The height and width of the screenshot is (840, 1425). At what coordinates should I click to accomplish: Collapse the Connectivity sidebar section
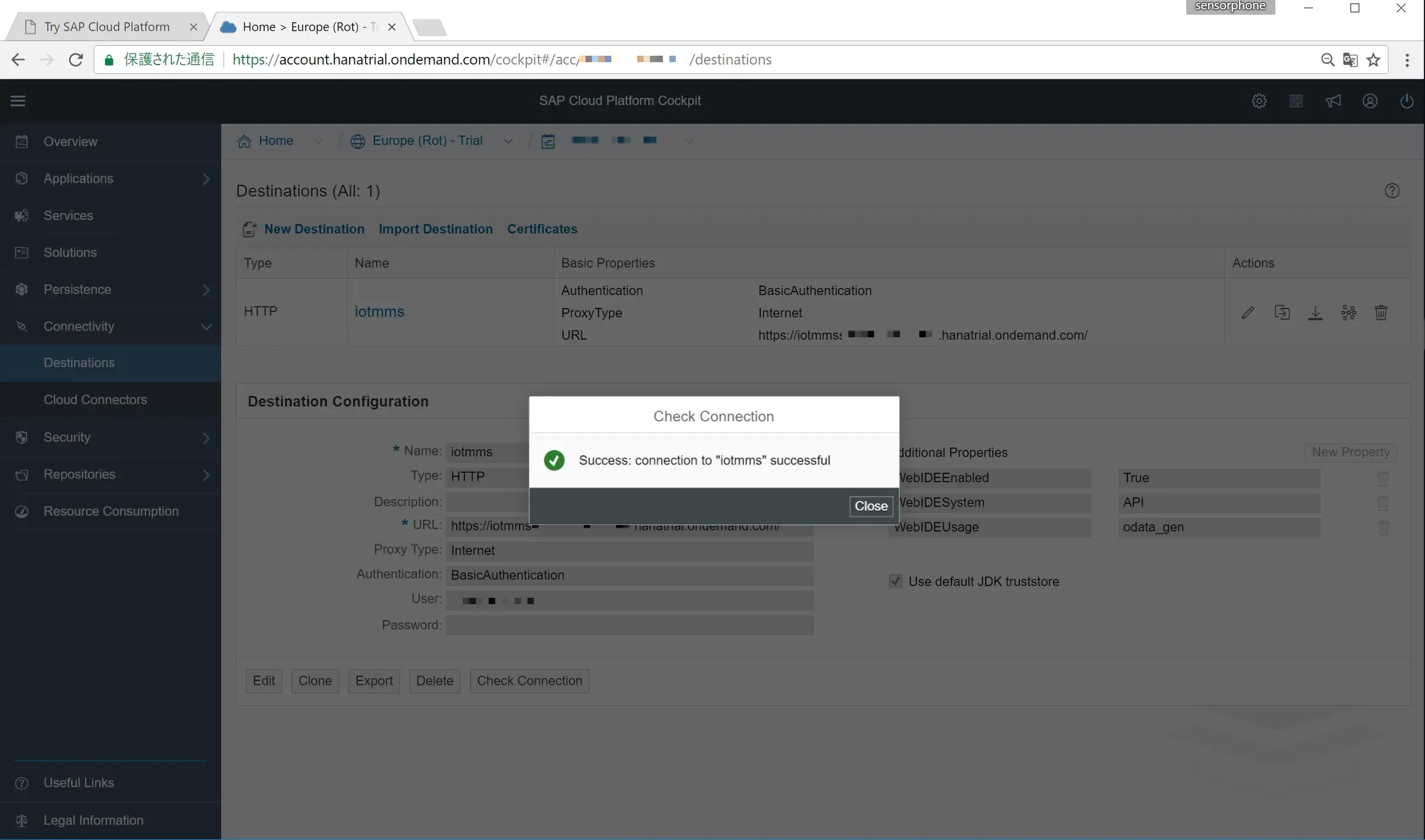coord(206,327)
